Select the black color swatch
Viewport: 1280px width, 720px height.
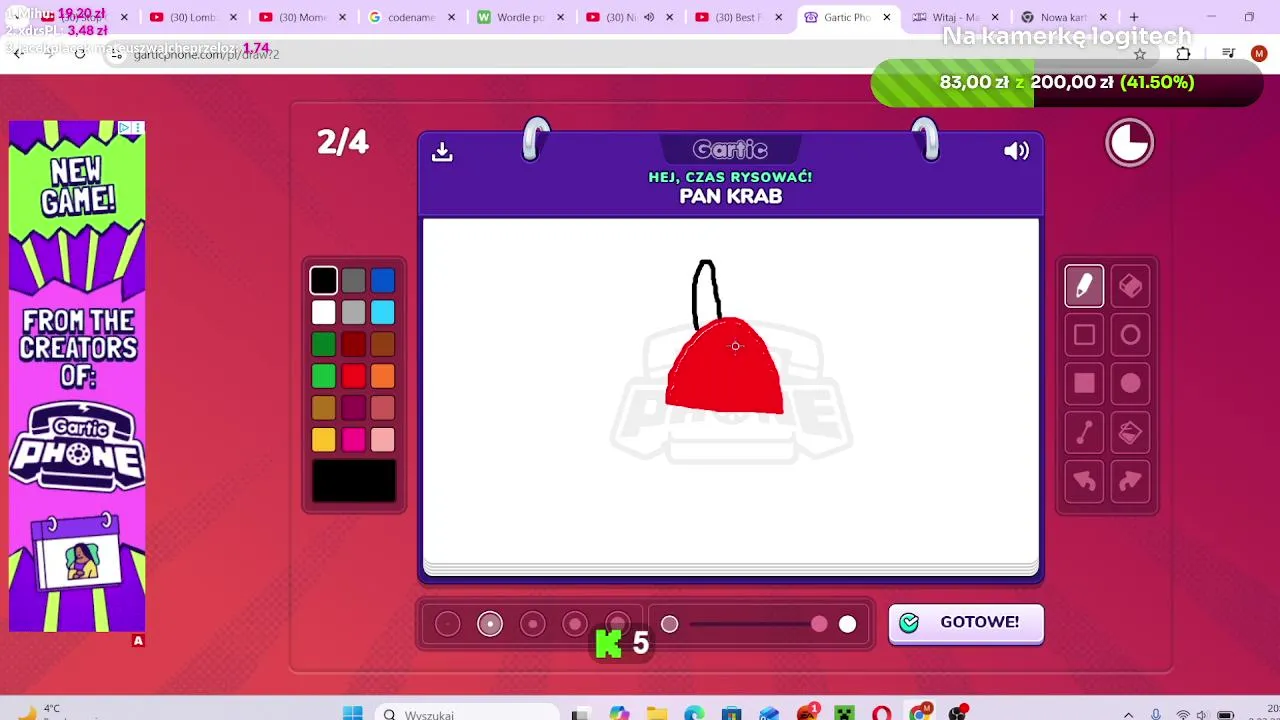tap(323, 281)
